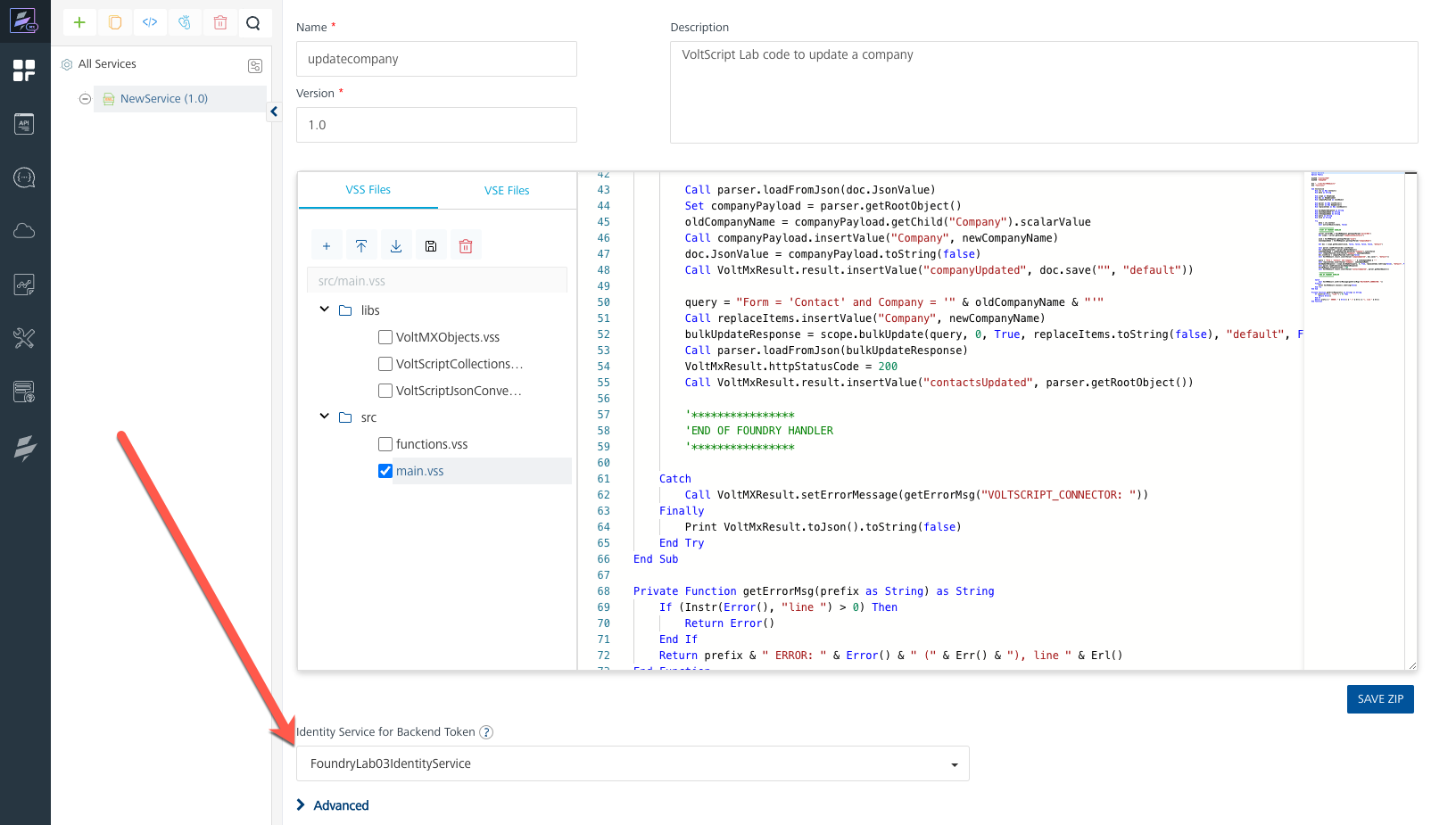Screen dimensions: 1456x825
Task: Open All Services filter settings icon
Action: [255, 65]
